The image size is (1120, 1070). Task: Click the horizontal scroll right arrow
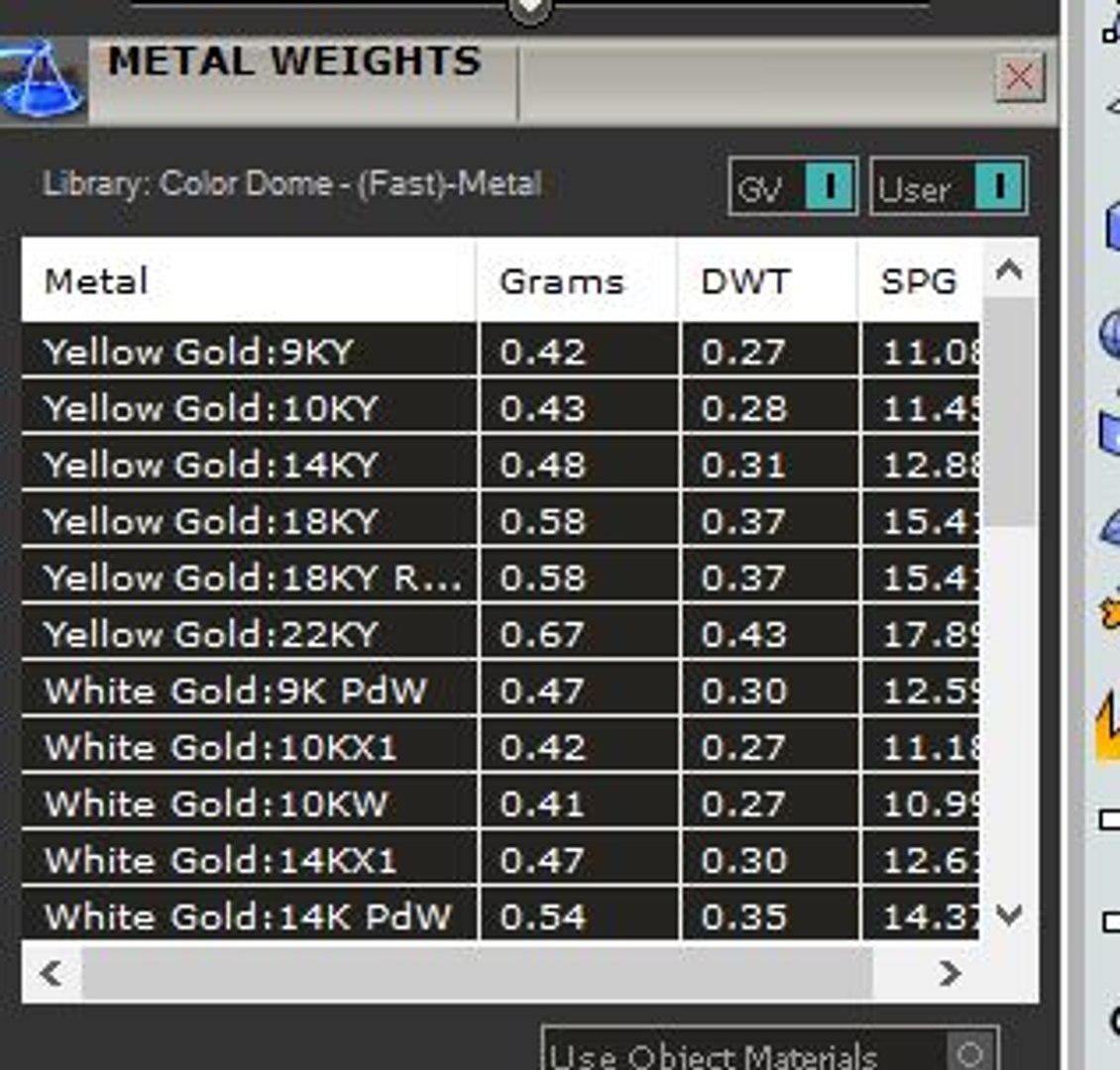(x=950, y=972)
